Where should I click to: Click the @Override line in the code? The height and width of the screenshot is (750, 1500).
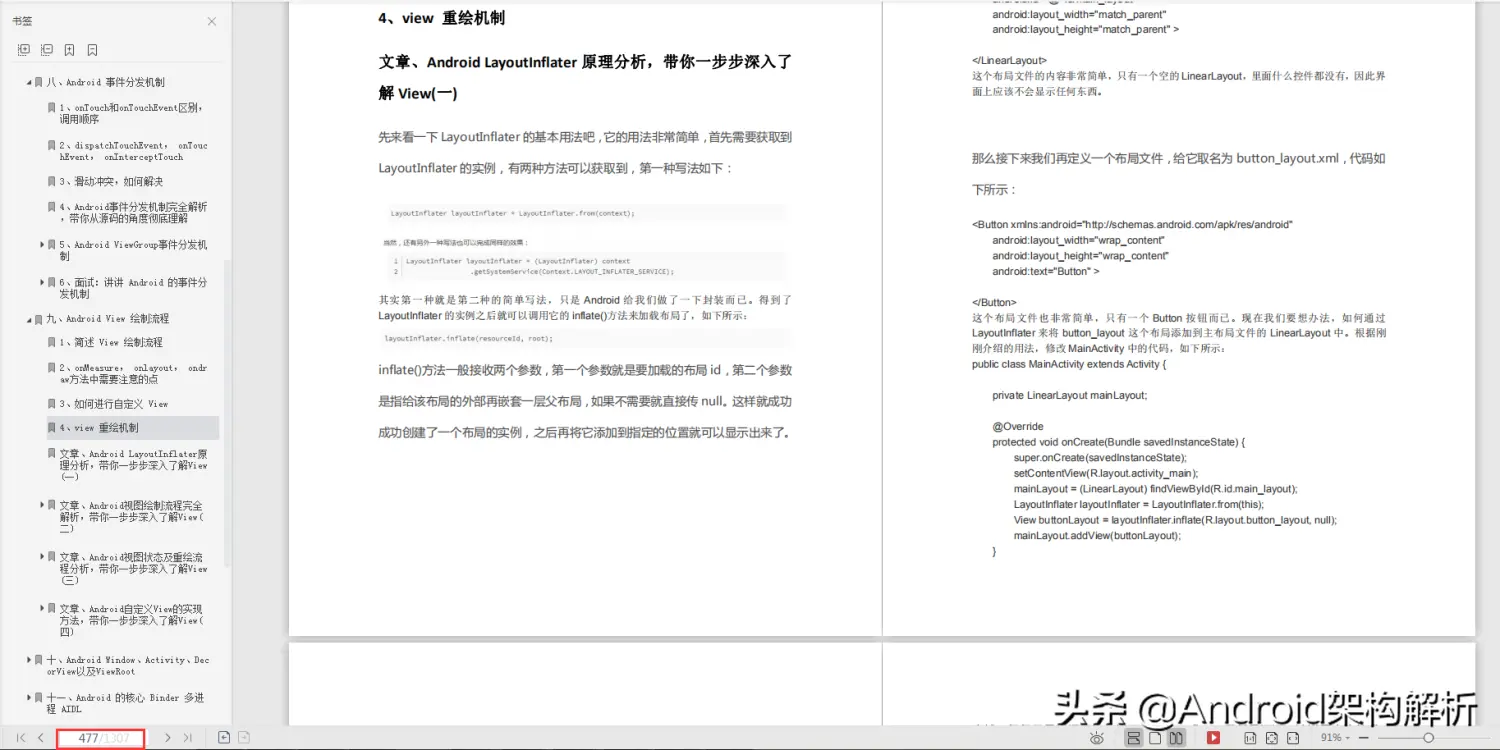coord(1017,427)
